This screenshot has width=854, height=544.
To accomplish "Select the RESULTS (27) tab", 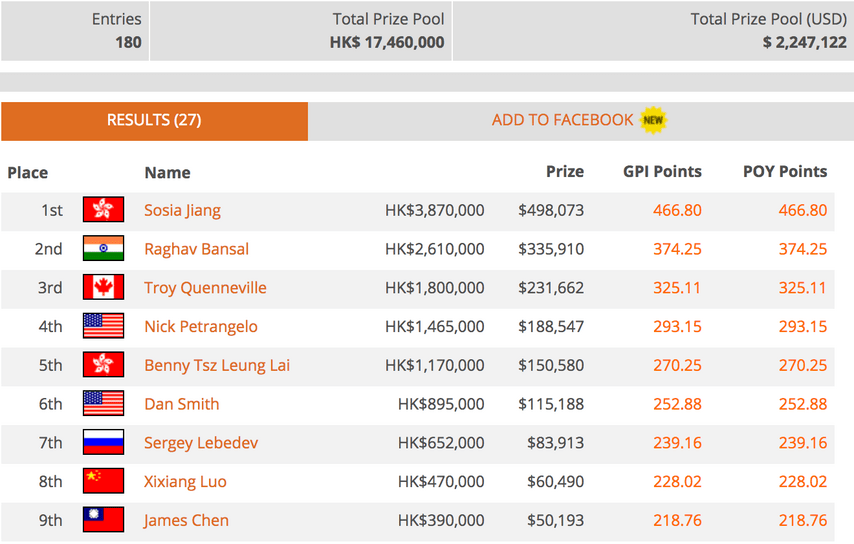I will (154, 121).
